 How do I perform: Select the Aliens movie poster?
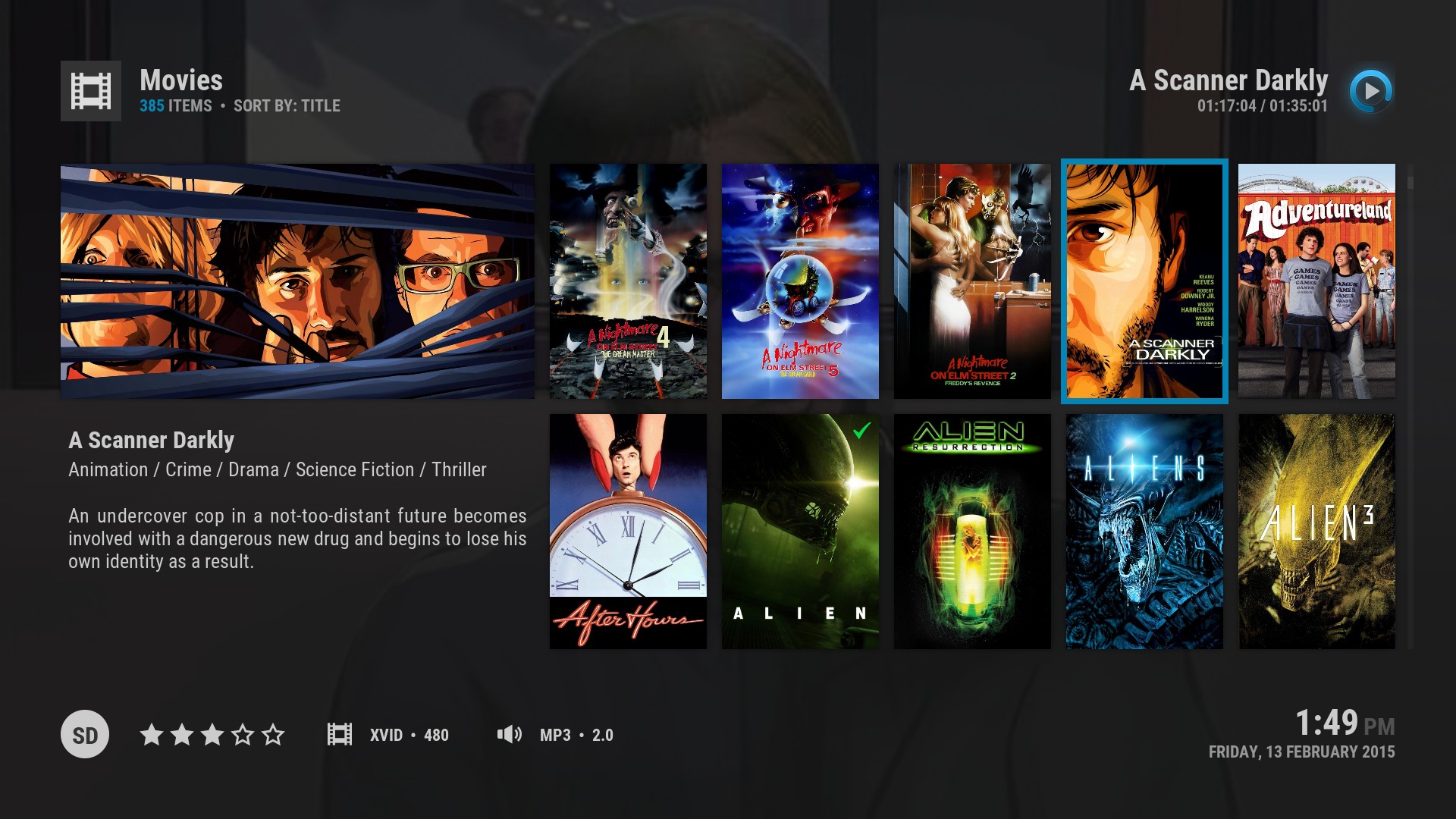pyautogui.click(x=1144, y=531)
